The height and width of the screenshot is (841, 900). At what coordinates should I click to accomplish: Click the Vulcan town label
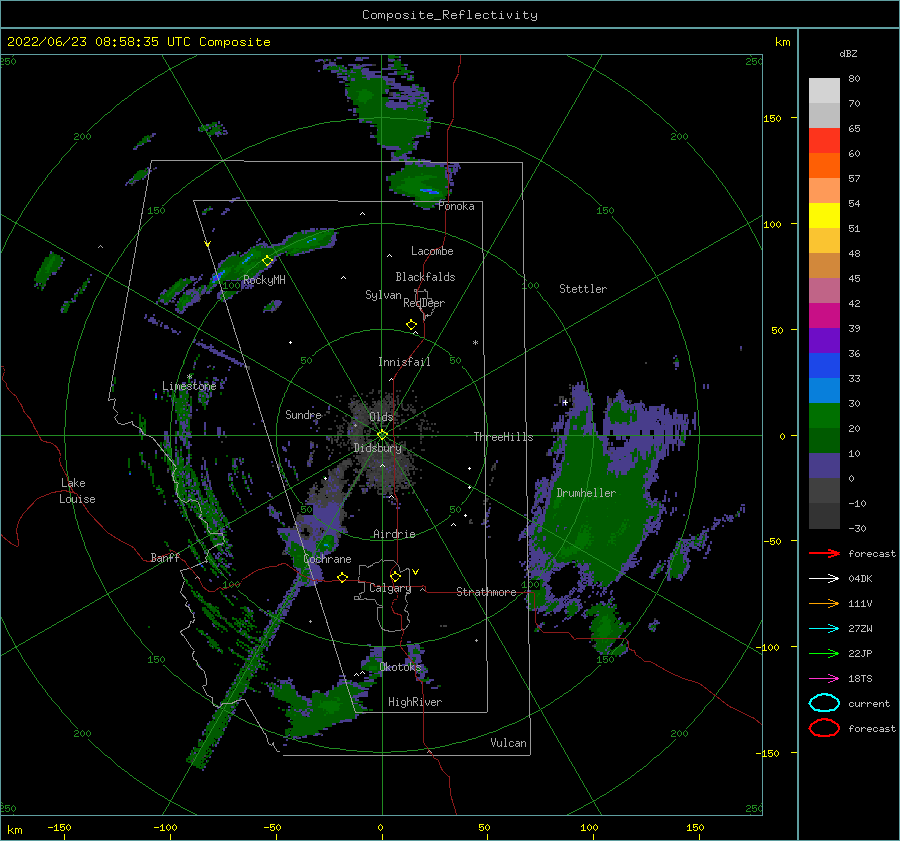tap(508, 743)
